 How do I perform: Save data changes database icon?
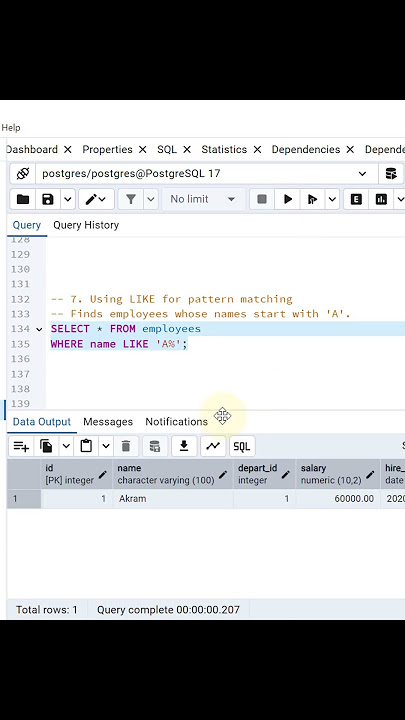(155, 446)
